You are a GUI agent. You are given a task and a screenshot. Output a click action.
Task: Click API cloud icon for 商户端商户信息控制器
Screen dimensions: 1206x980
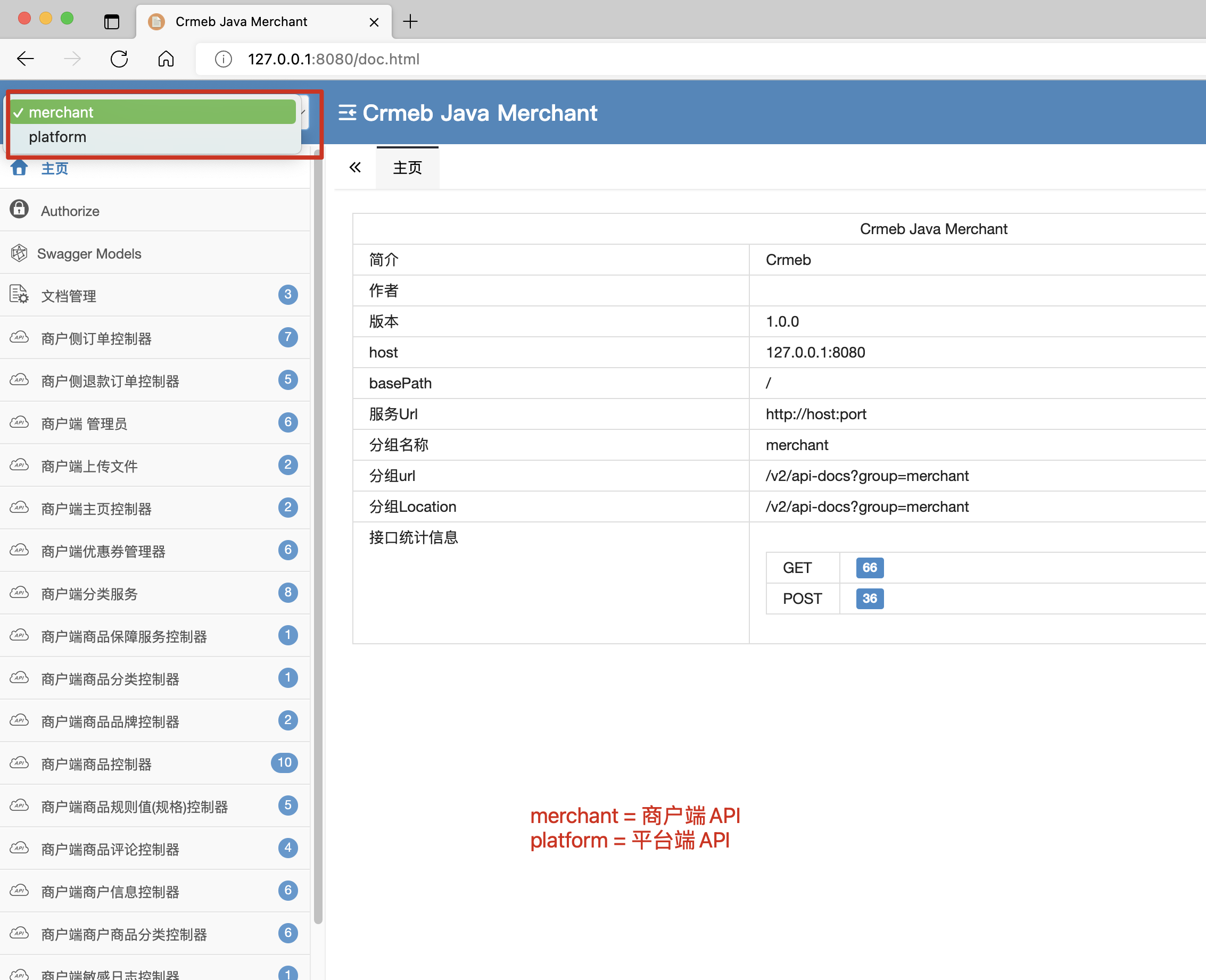[19, 890]
